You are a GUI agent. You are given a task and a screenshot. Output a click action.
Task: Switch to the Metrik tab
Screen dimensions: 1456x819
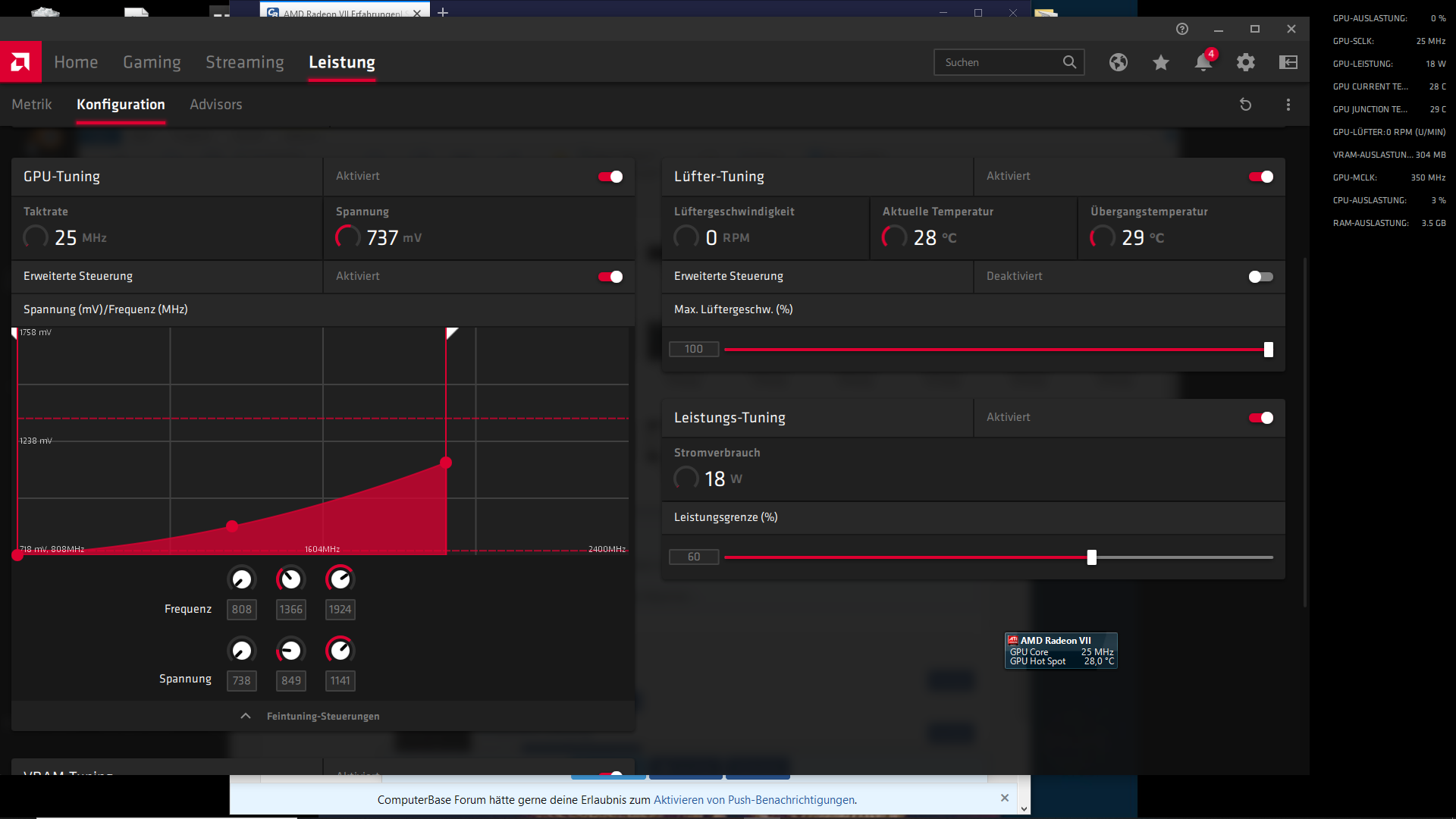(32, 104)
